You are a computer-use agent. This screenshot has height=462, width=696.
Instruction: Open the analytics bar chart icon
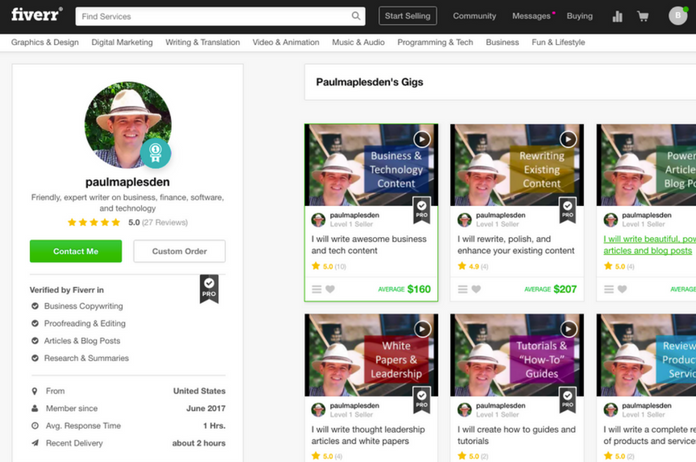click(x=617, y=16)
